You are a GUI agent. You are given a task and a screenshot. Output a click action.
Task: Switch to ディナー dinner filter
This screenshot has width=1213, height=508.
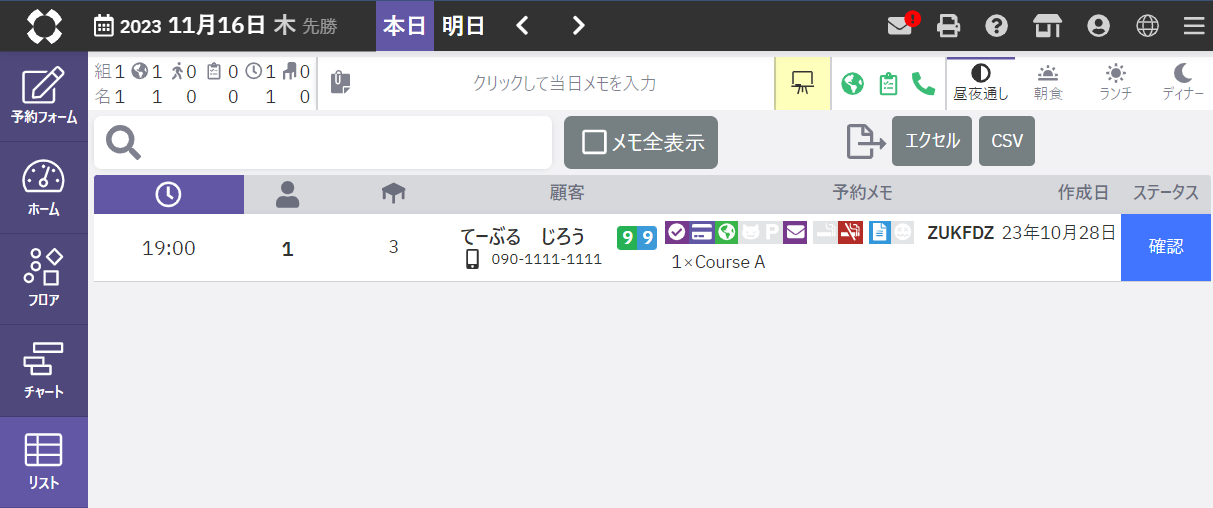[x=1183, y=83]
